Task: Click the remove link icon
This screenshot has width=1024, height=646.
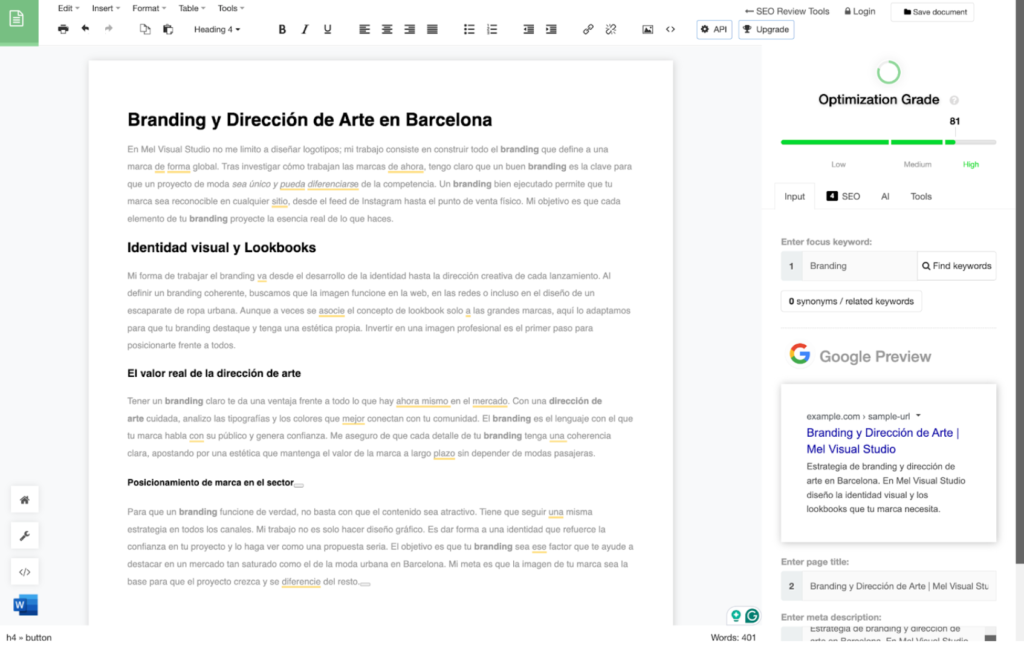Action: tap(611, 30)
